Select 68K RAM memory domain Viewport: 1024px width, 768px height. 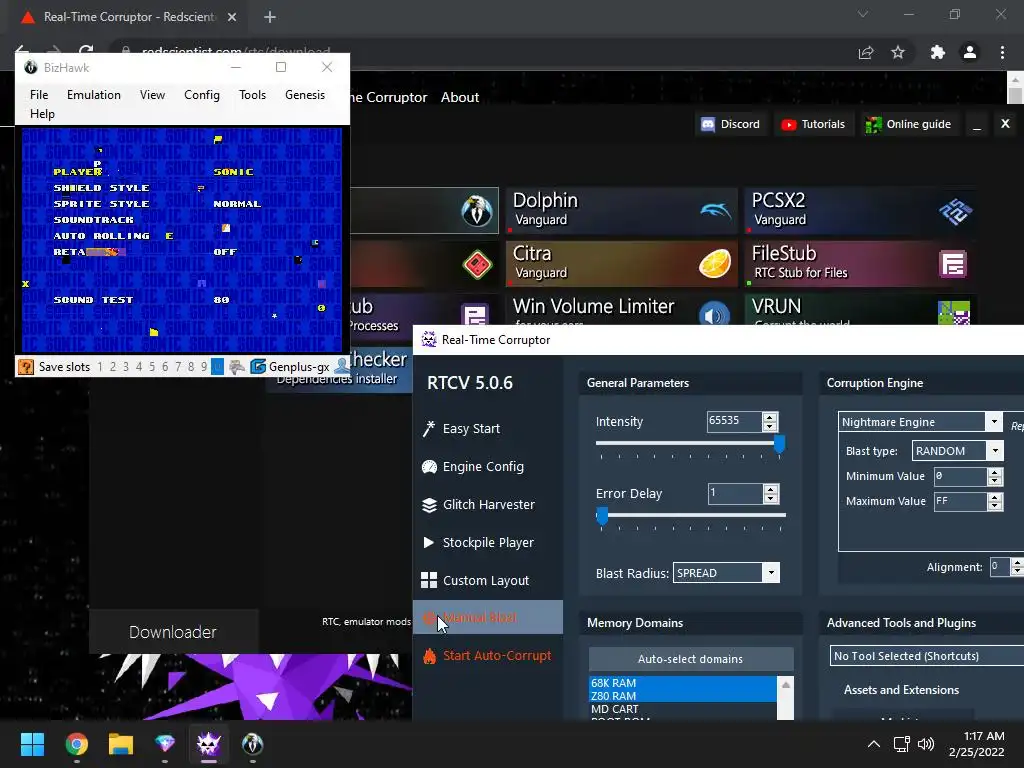click(x=682, y=682)
